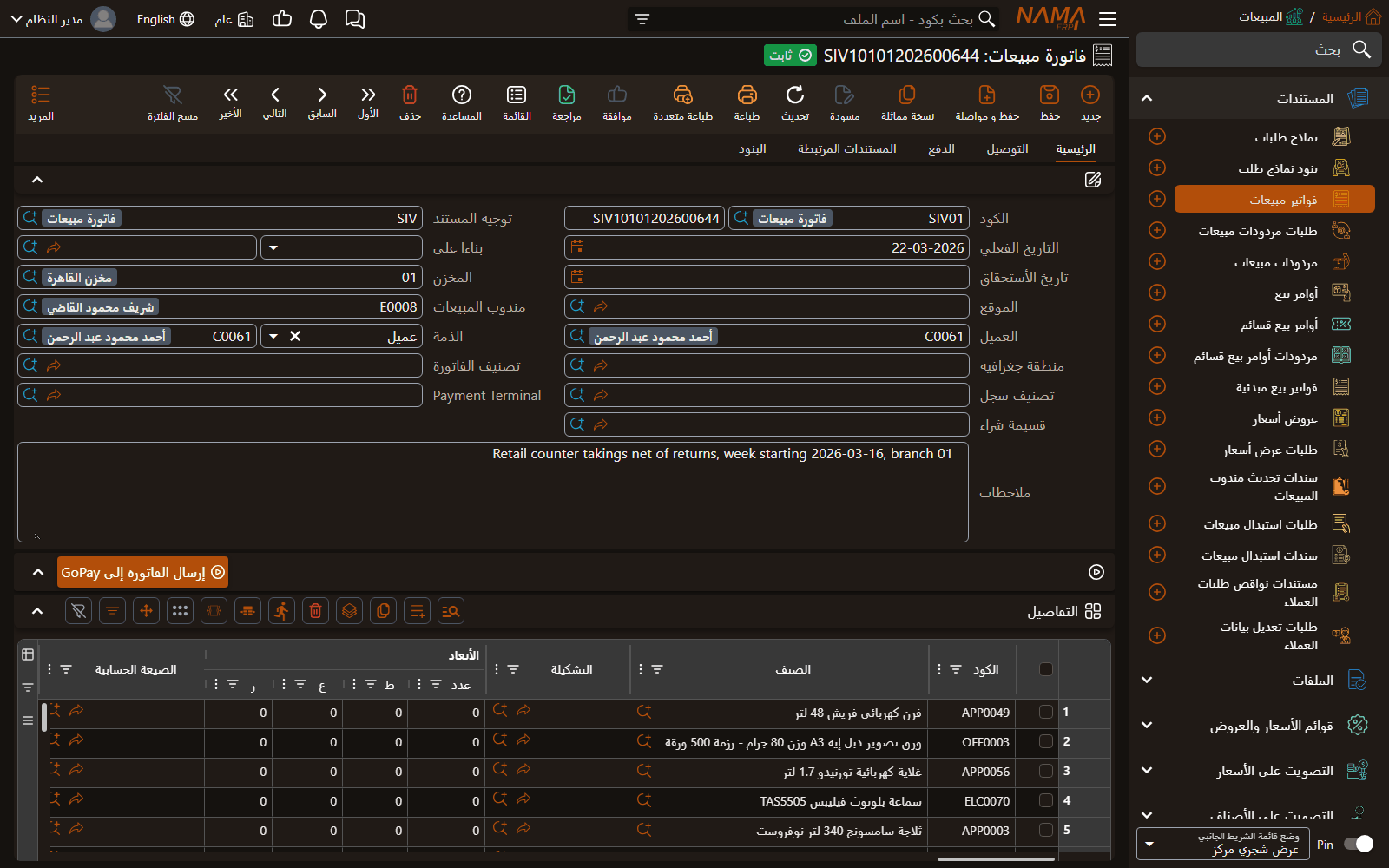Open the المساعدة help icon
1389x868 pixels.
click(462, 95)
